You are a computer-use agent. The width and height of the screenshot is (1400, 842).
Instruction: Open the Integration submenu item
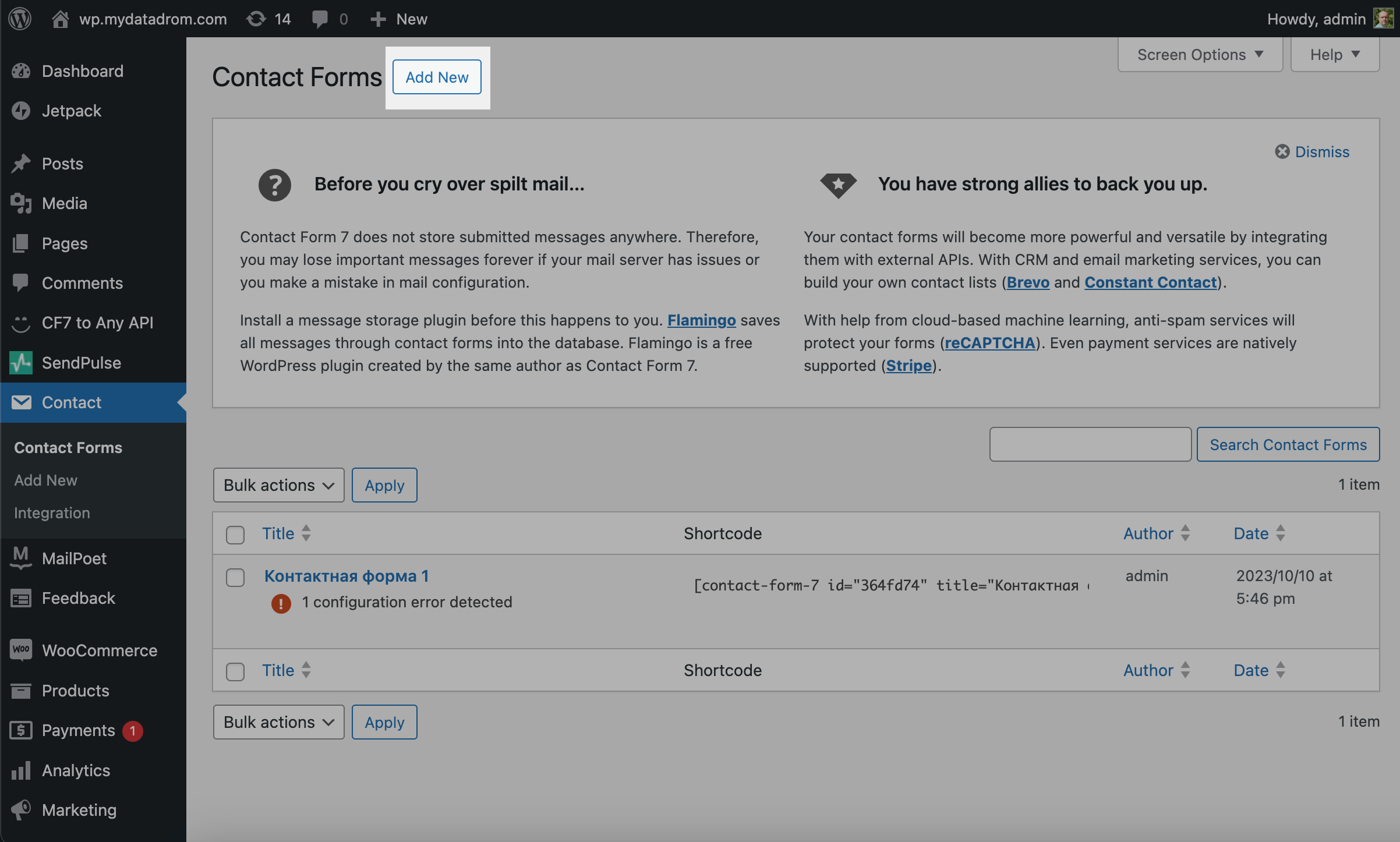52,512
